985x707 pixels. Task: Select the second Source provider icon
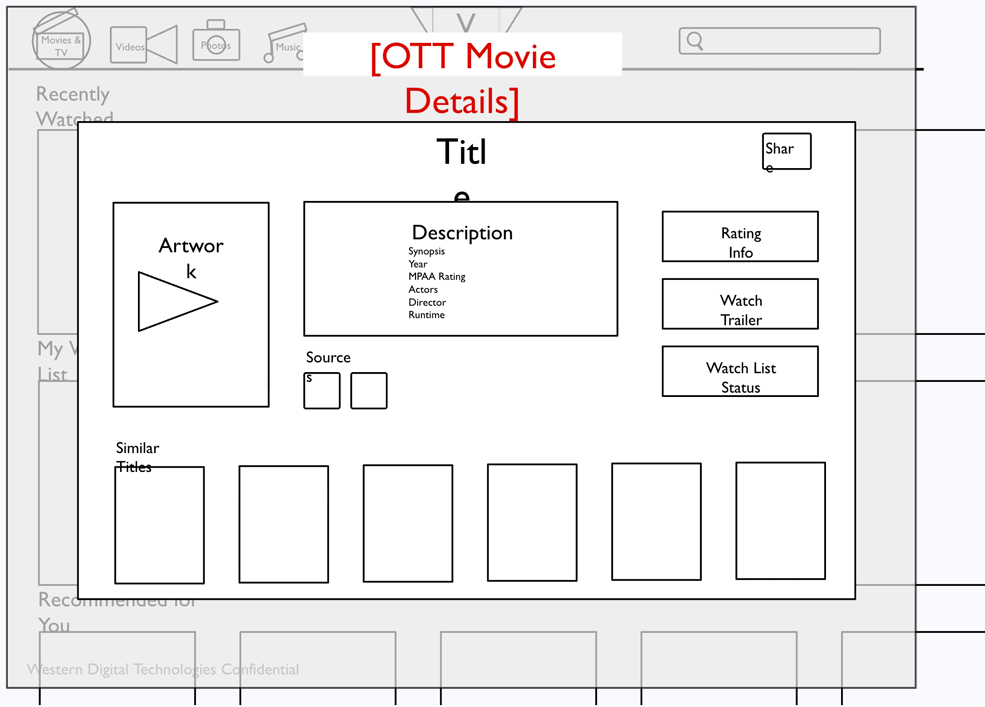pos(368,391)
